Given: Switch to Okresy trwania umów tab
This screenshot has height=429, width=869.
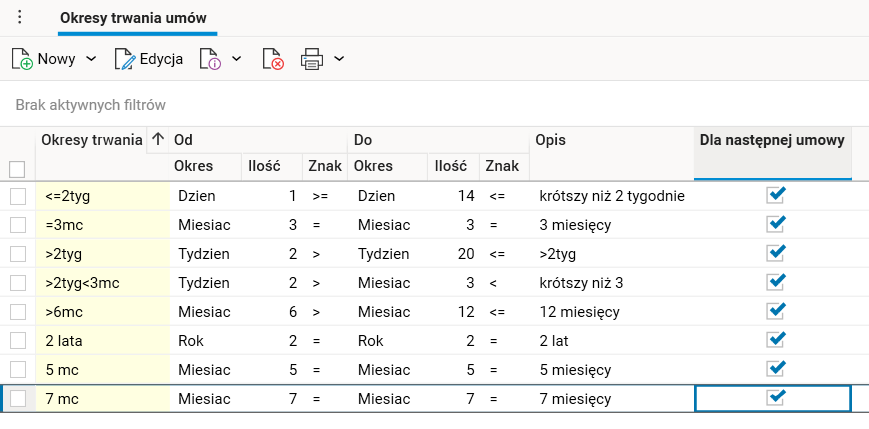Looking at the screenshot, I should coord(130,18).
